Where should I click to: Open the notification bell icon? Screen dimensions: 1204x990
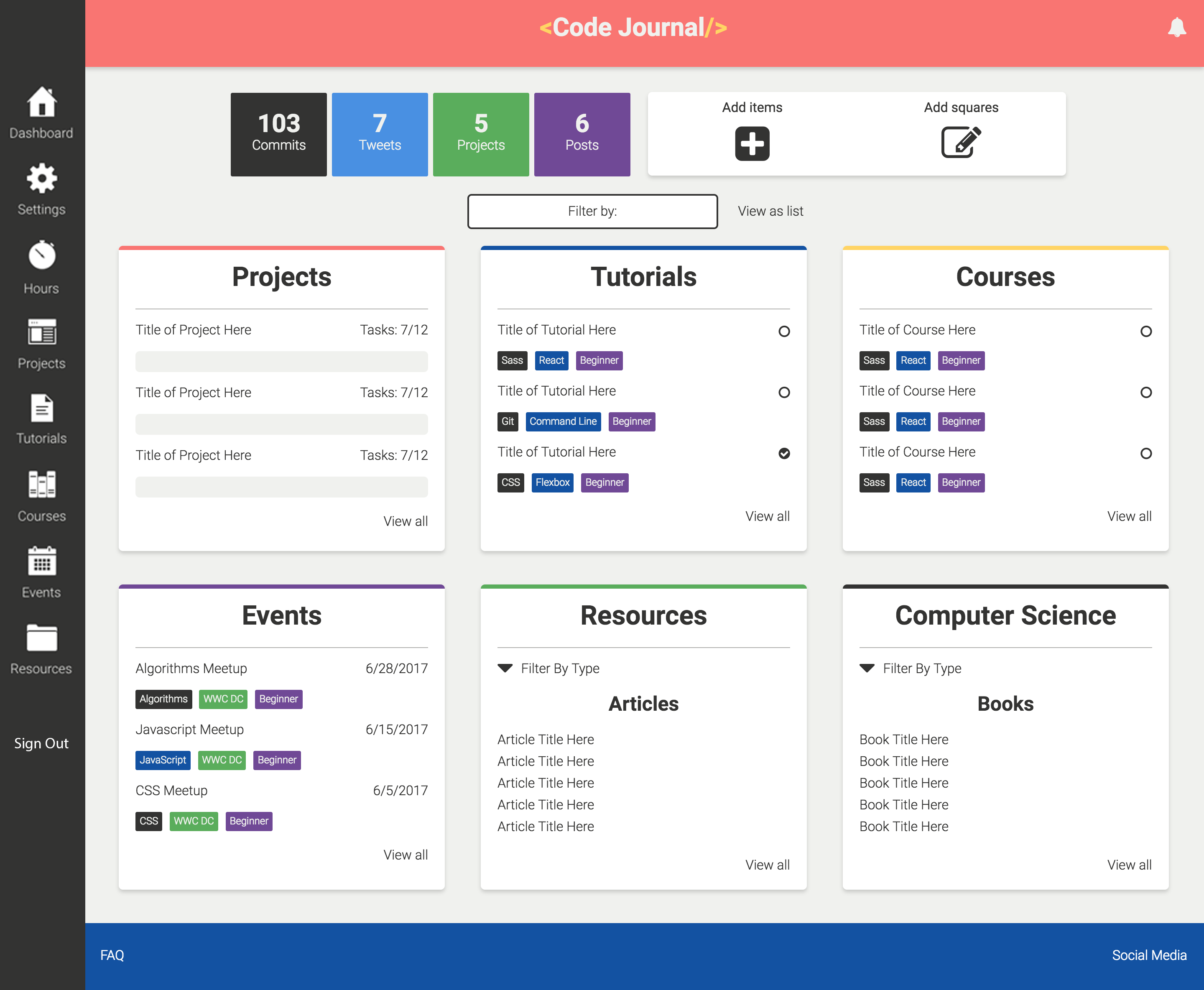(x=1177, y=27)
